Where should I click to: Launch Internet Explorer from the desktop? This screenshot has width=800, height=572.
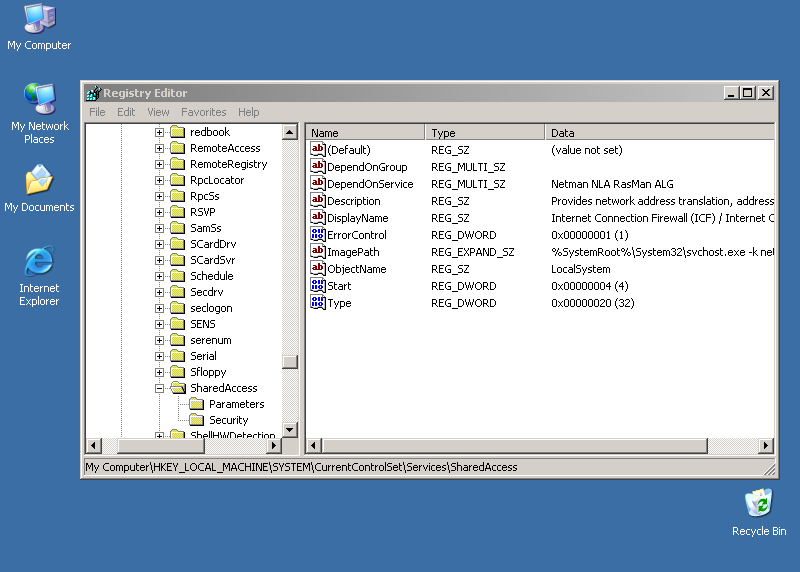coord(39,276)
